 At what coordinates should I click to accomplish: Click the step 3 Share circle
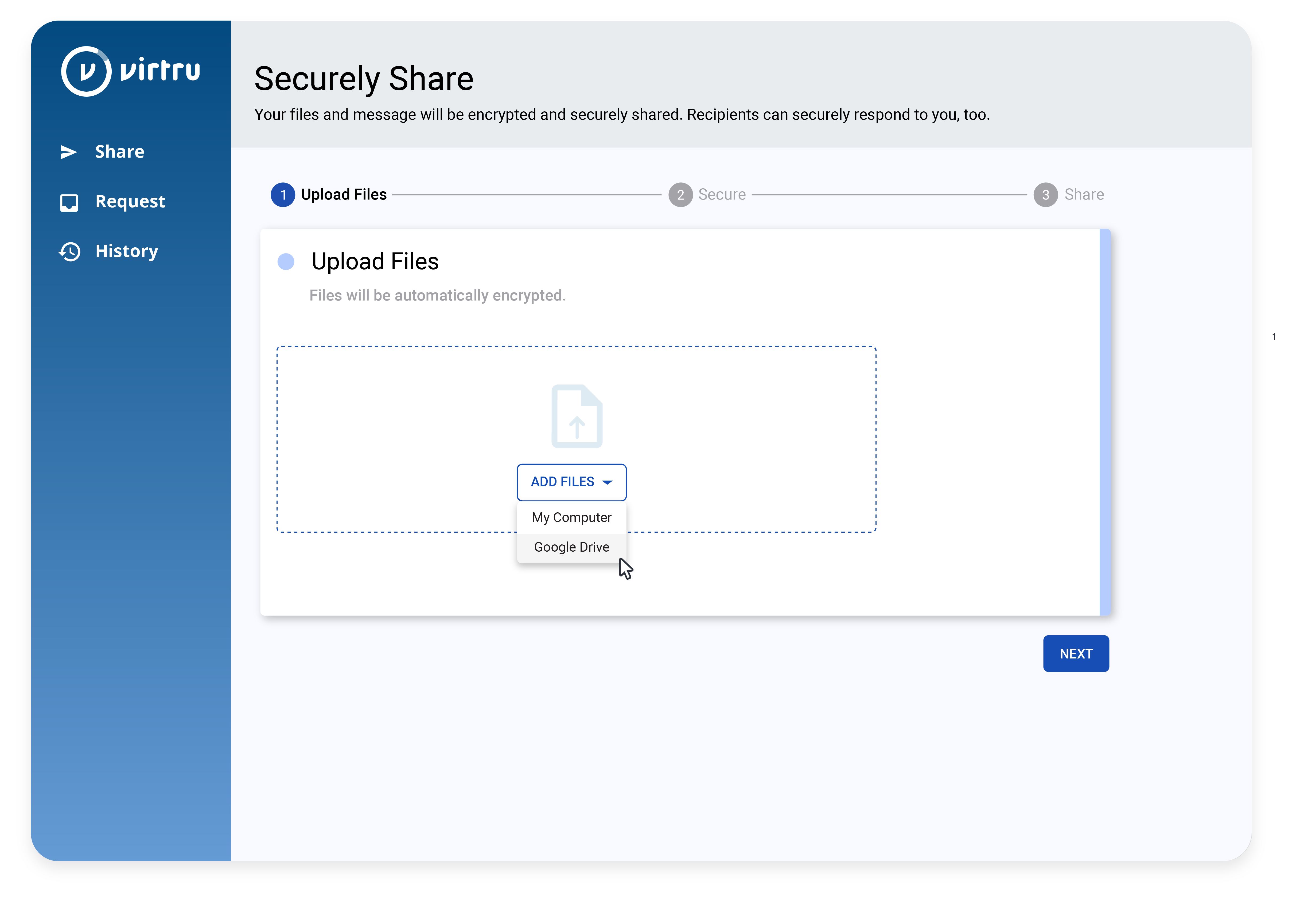coord(1045,194)
